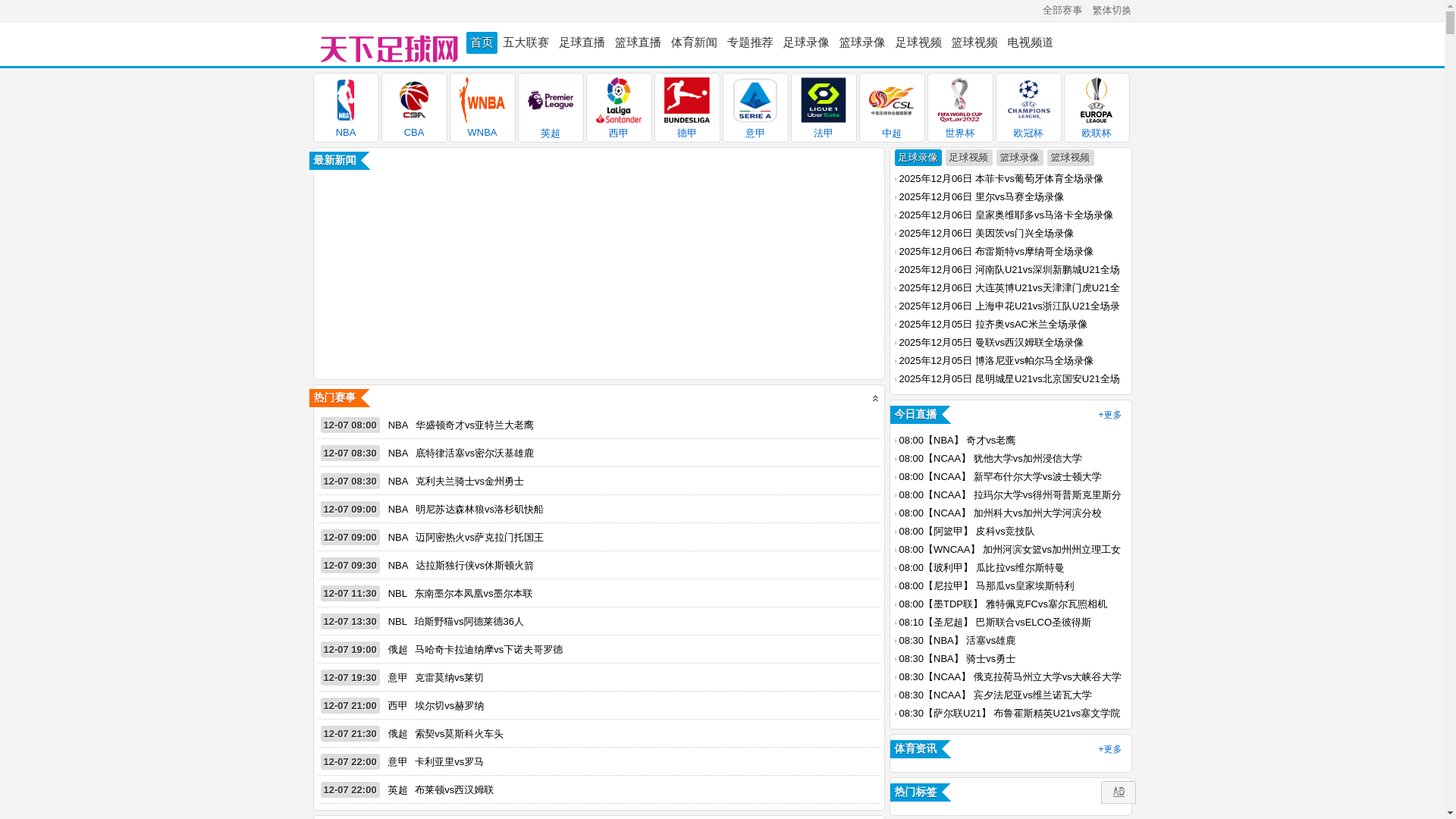1456x819 pixels.
Task: Open 拉齐奥vsAC米兰全场录像
Action: pyautogui.click(x=993, y=325)
